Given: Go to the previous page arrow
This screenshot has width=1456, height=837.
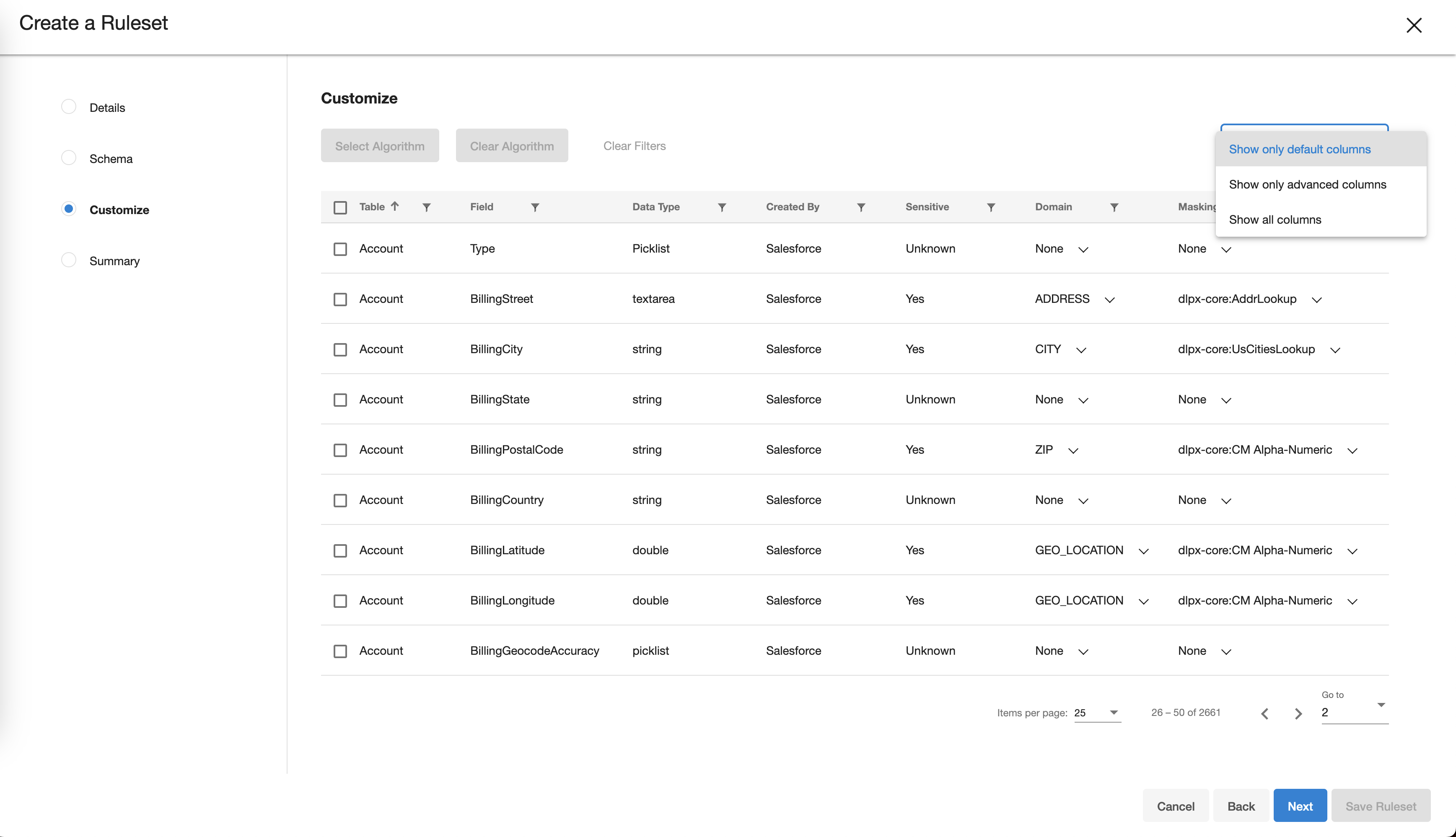Looking at the screenshot, I should (x=1264, y=713).
